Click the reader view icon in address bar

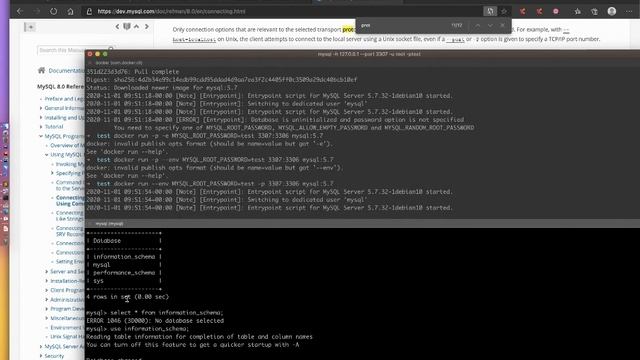[x=490, y=11]
